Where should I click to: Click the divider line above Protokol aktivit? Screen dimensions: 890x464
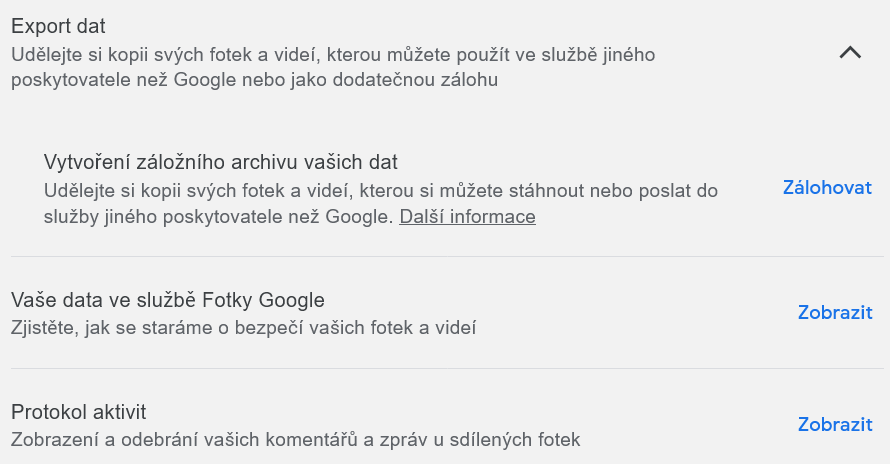click(447, 369)
